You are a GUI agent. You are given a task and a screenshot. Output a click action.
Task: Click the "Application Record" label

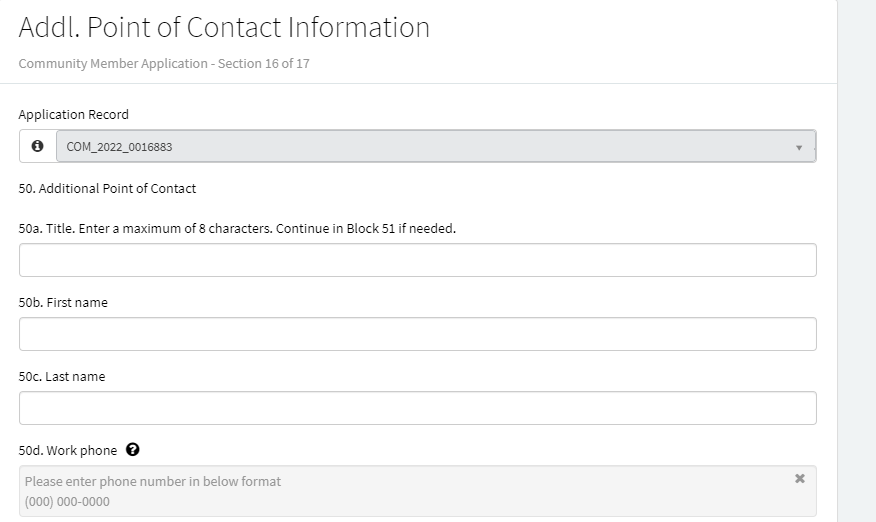tap(73, 114)
